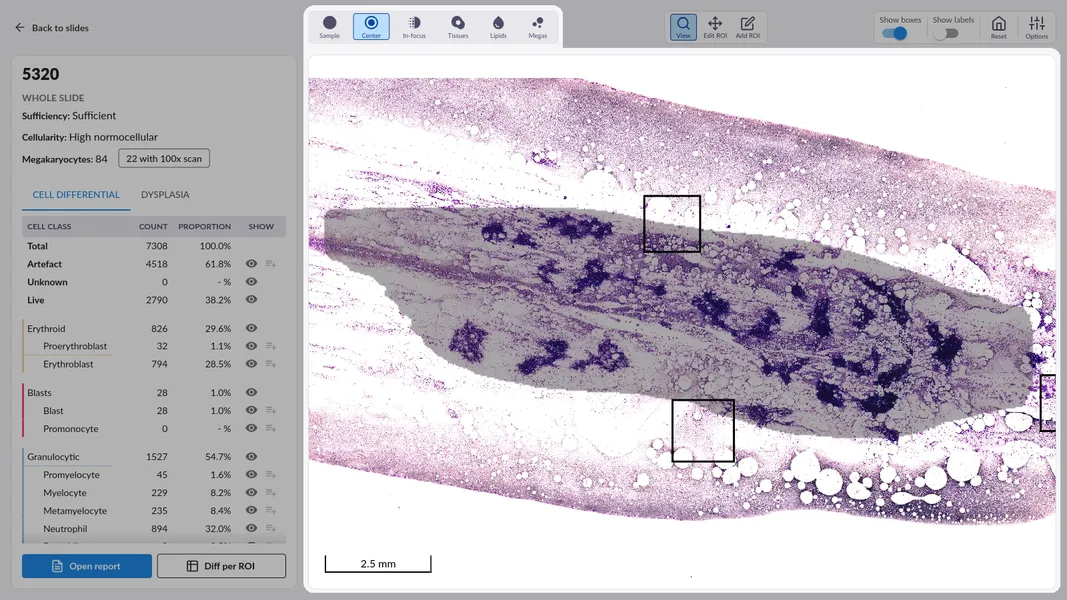
Task: Open list for Blast row
Action: coord(271,411)
